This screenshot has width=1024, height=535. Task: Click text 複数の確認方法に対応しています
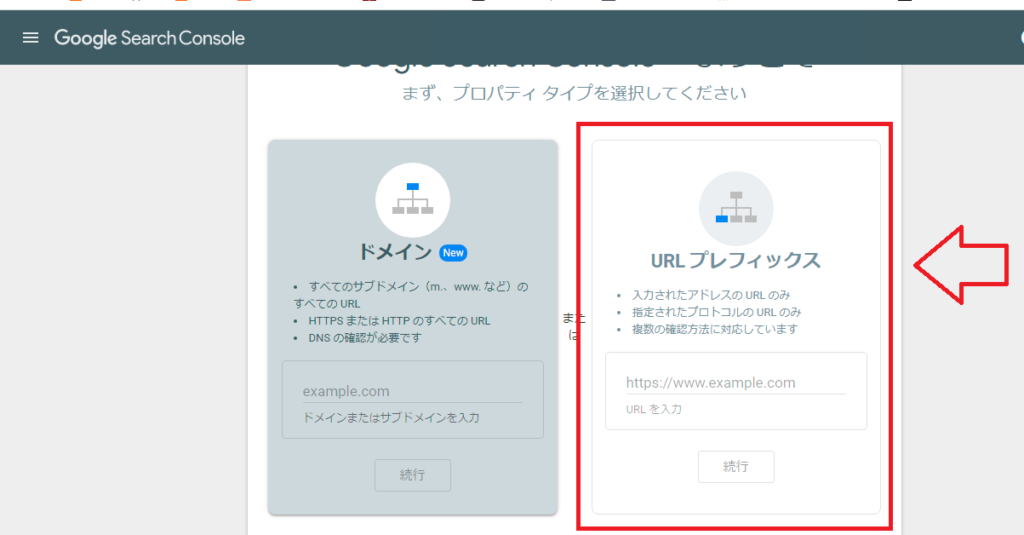point(715,329)
